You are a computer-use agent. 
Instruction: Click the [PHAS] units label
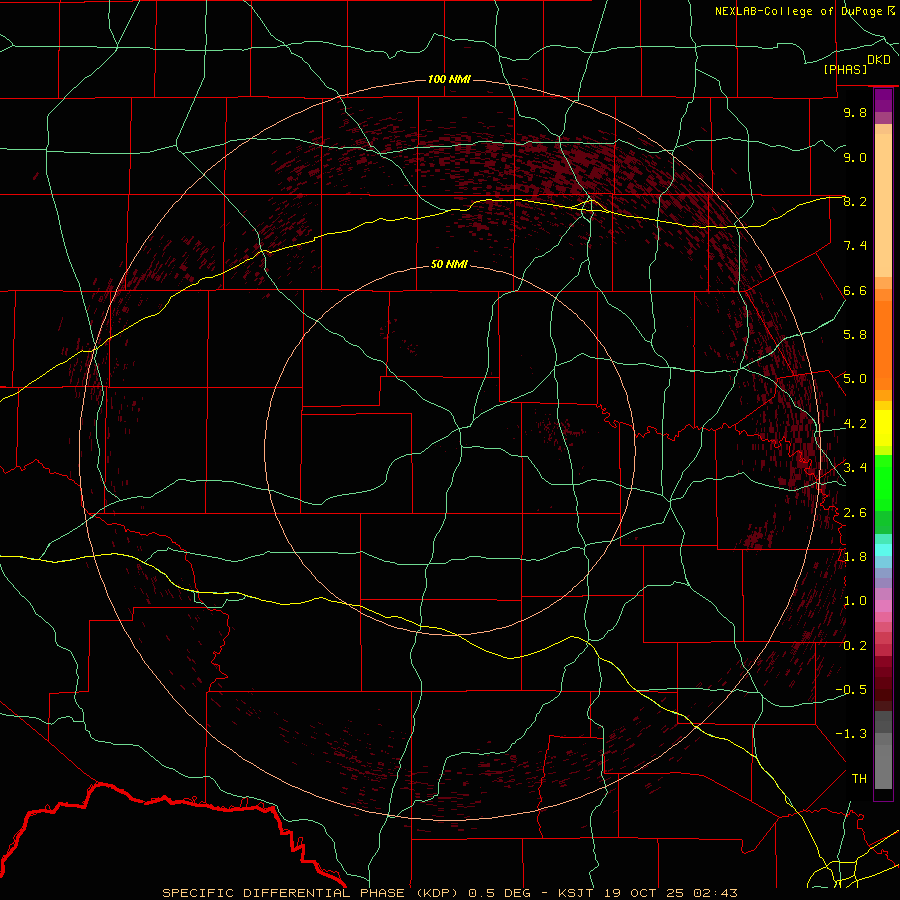pyautogui.click(x=845, y=69)
